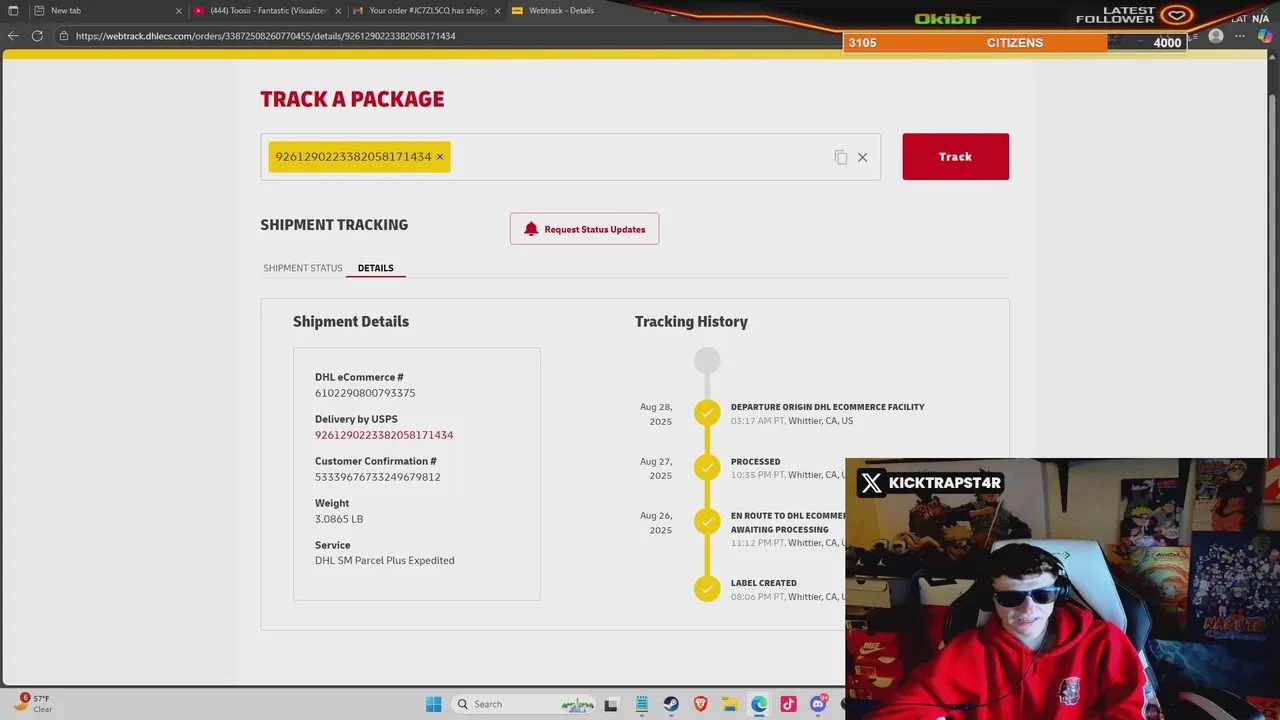Click Request Status Updates button
The image size is (1280, 720).
[584, 229]
